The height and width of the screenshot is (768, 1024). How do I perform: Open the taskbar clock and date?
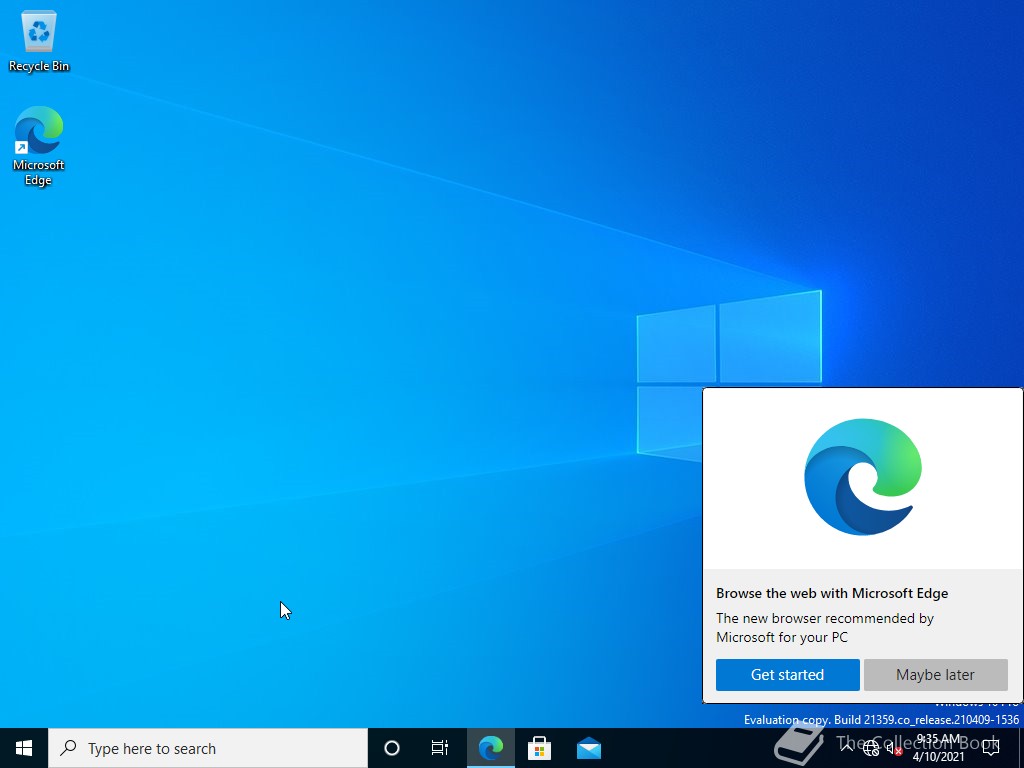click(938, 748)
